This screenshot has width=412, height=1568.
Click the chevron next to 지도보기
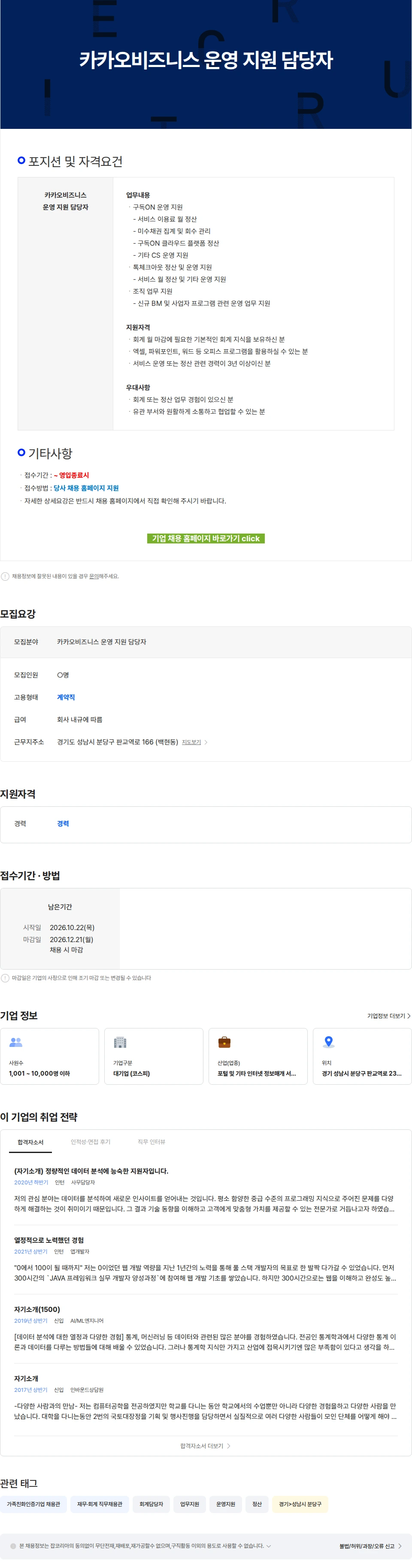coord(206,742)
